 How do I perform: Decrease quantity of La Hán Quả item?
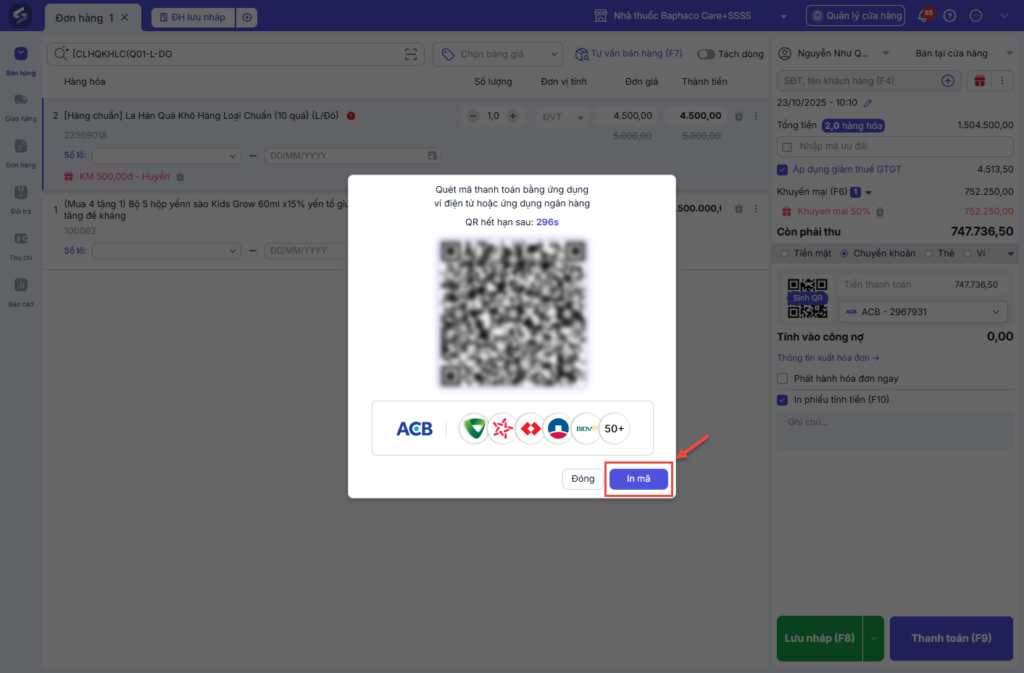(473, 116)
